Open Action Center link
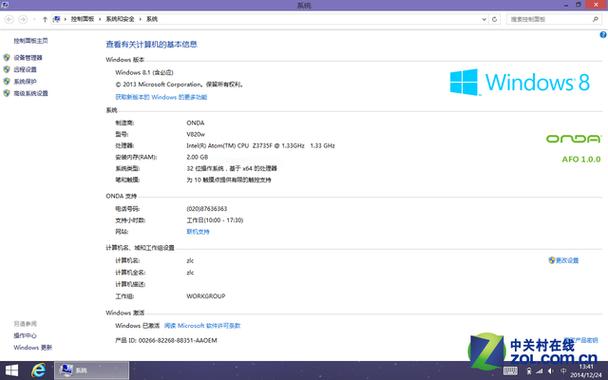This screenshot has width=608, height=380. pos(25,335)
